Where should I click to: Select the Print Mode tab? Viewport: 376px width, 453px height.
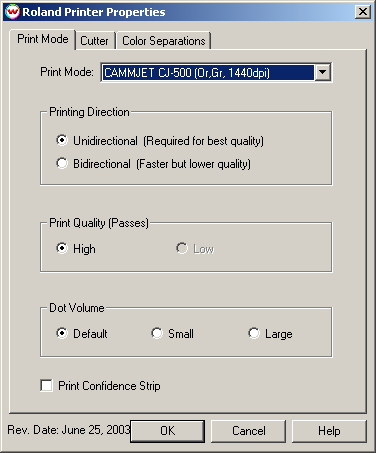coord(43,39)
